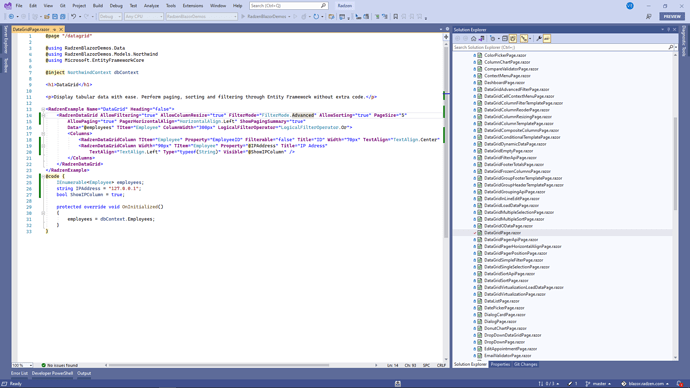The image size is (690, 388).
Task: Click the Hot Reload refresh icon
Action: coord(316,17)
